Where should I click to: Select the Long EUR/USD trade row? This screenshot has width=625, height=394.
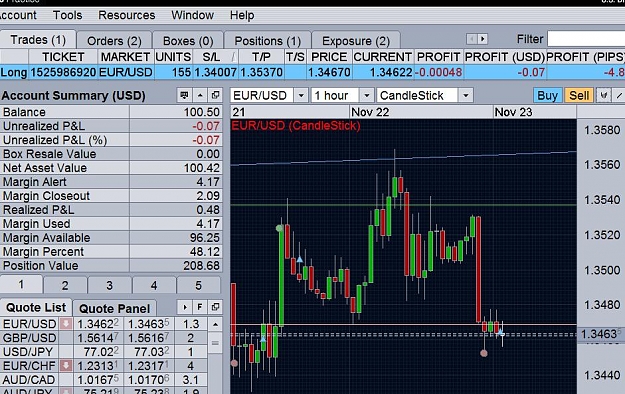[312, 72]
